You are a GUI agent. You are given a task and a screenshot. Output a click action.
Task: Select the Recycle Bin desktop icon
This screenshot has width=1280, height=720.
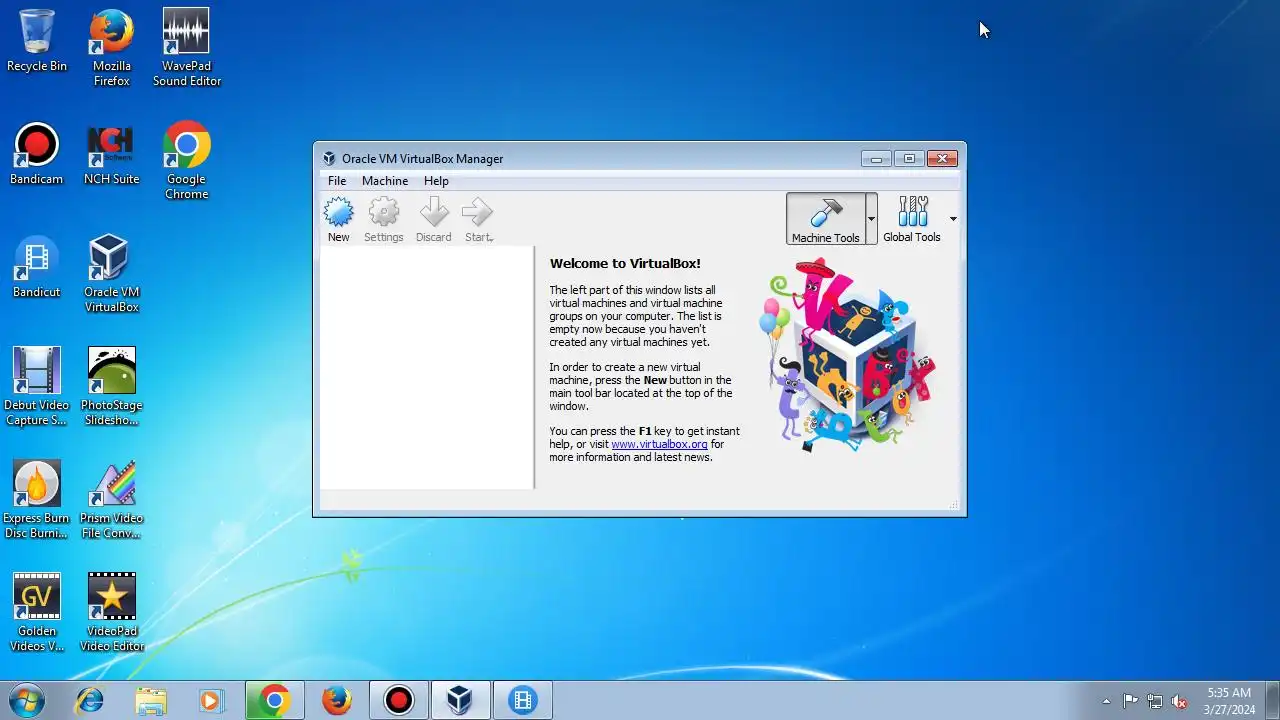pos(37,41)
